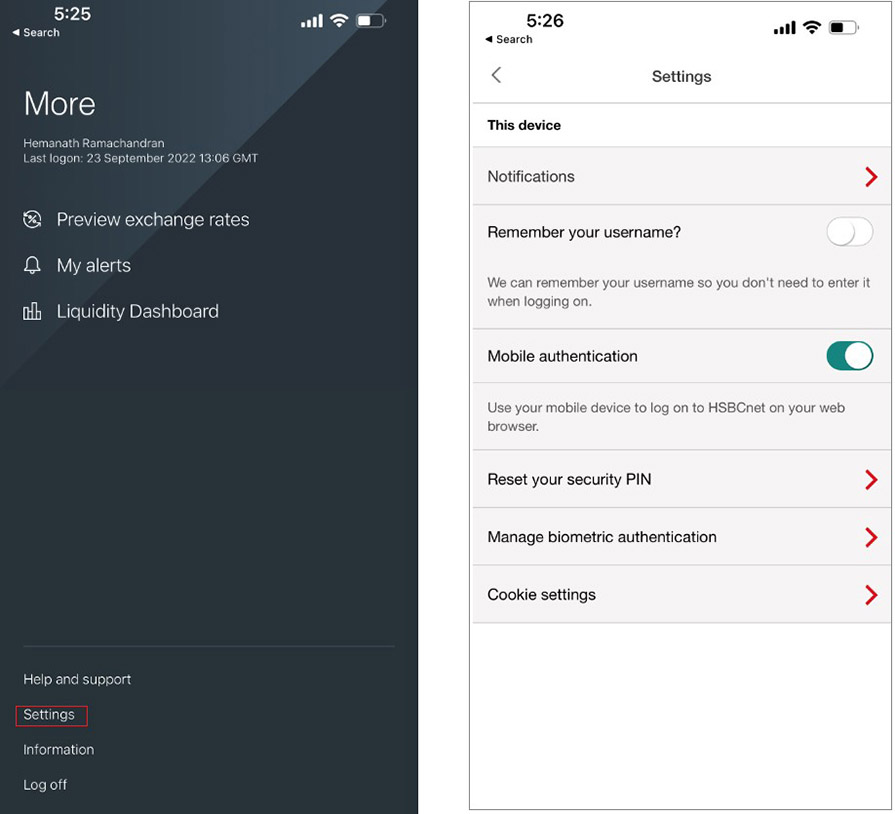This screenshot has width=895, height=814.
Task: Open Manage biometric authentication red chevron
Action: coord(870,538)
